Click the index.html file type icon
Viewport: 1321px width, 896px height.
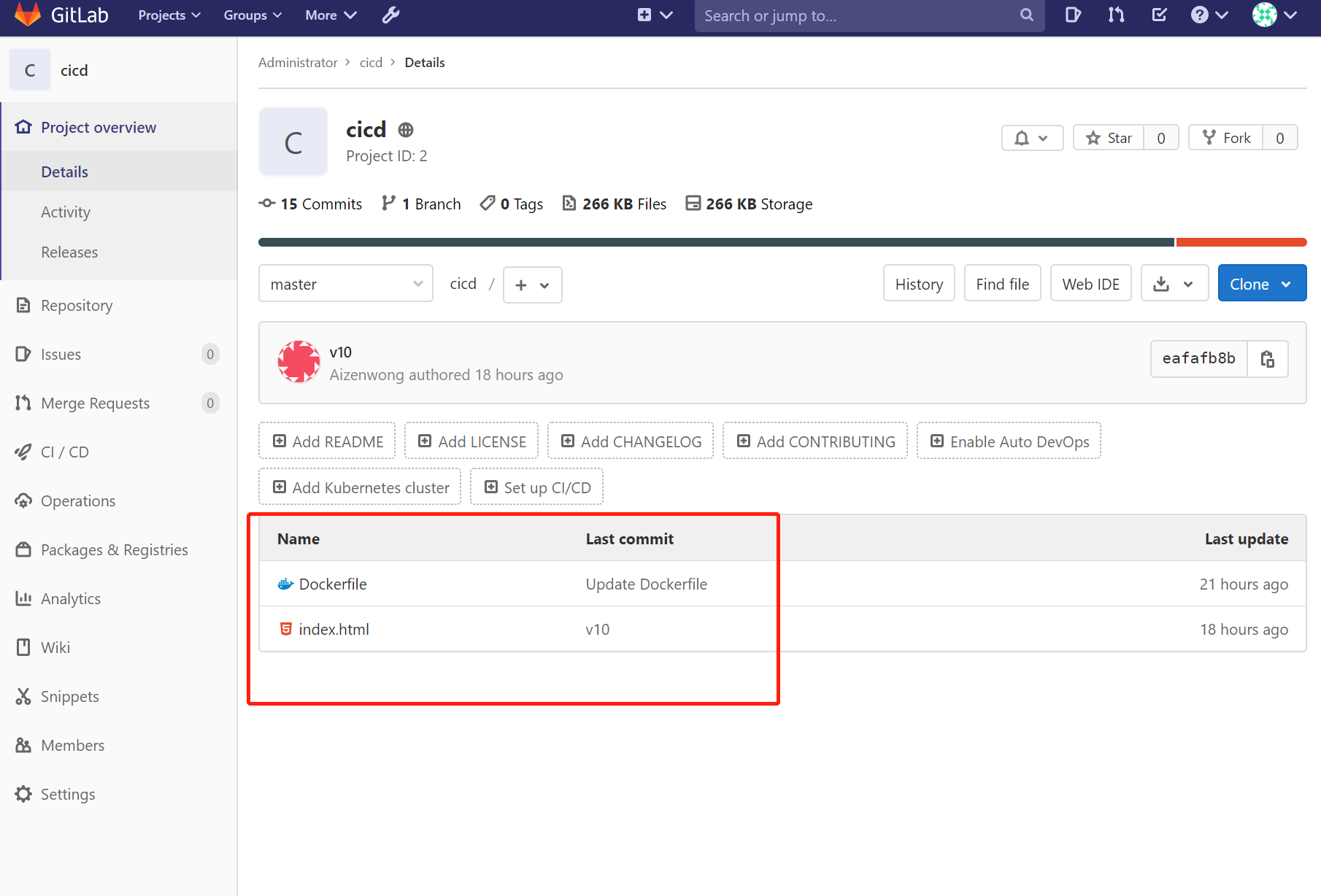point(286,629)
